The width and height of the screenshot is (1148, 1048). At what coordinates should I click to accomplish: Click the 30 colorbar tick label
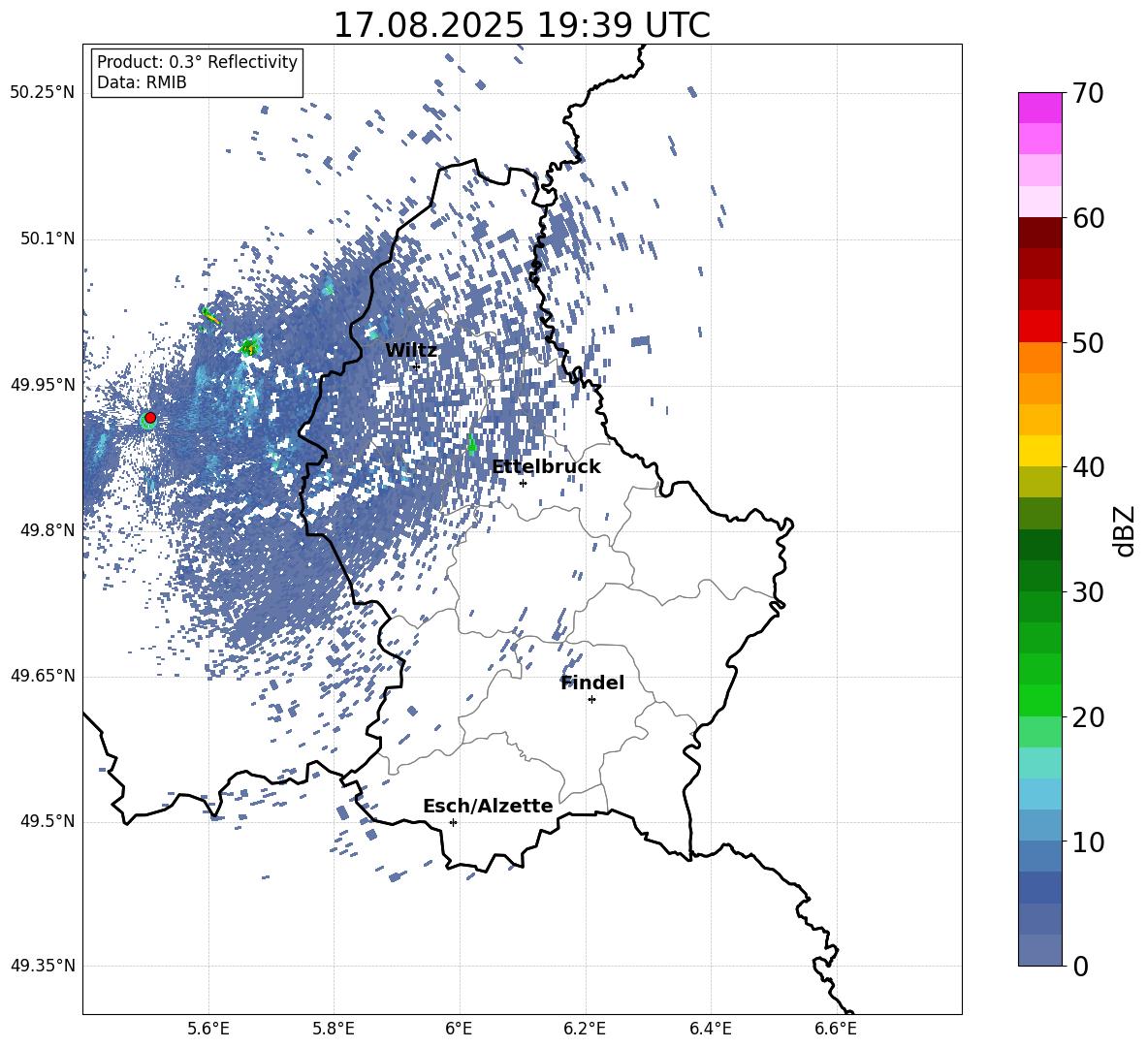(1088, 592)
